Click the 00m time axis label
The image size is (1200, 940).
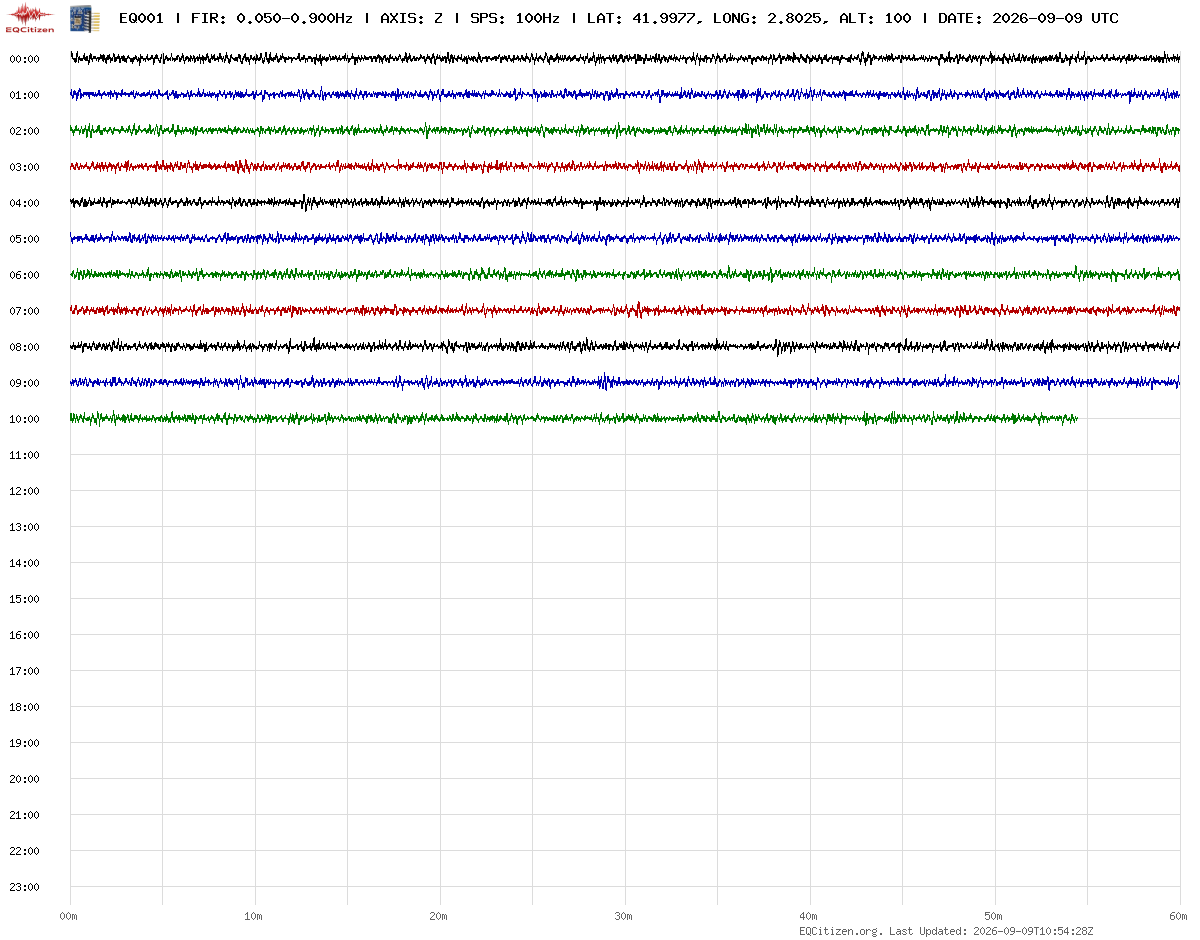68,916
